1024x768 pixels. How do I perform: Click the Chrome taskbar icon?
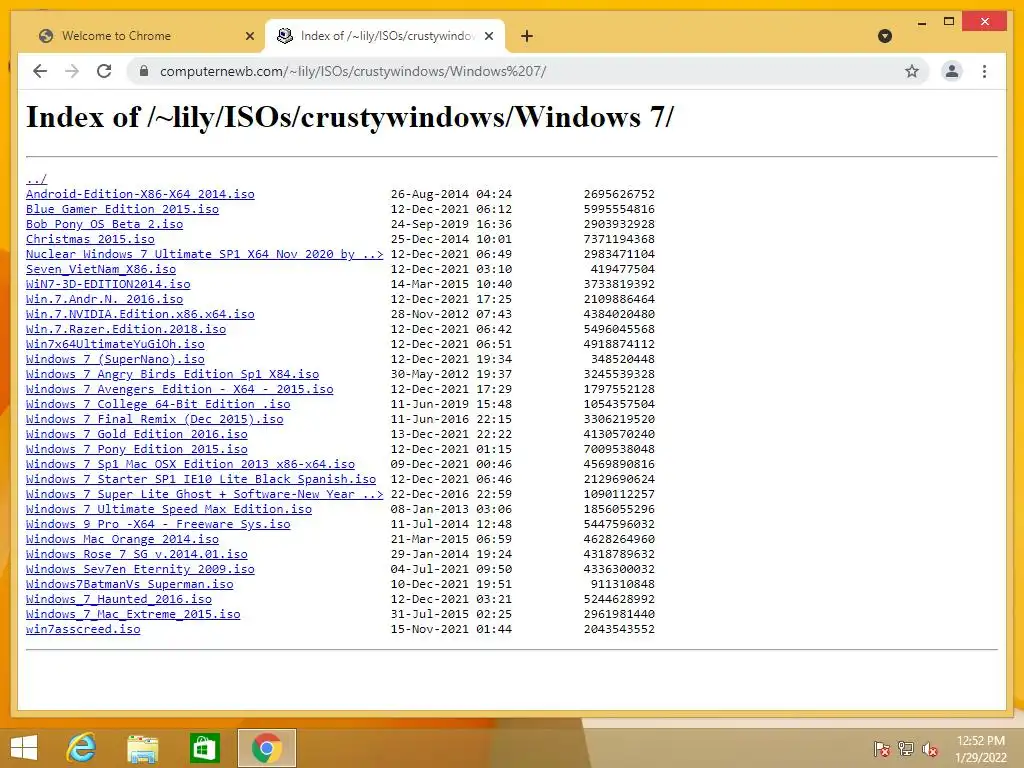click(x=266, y=748)
